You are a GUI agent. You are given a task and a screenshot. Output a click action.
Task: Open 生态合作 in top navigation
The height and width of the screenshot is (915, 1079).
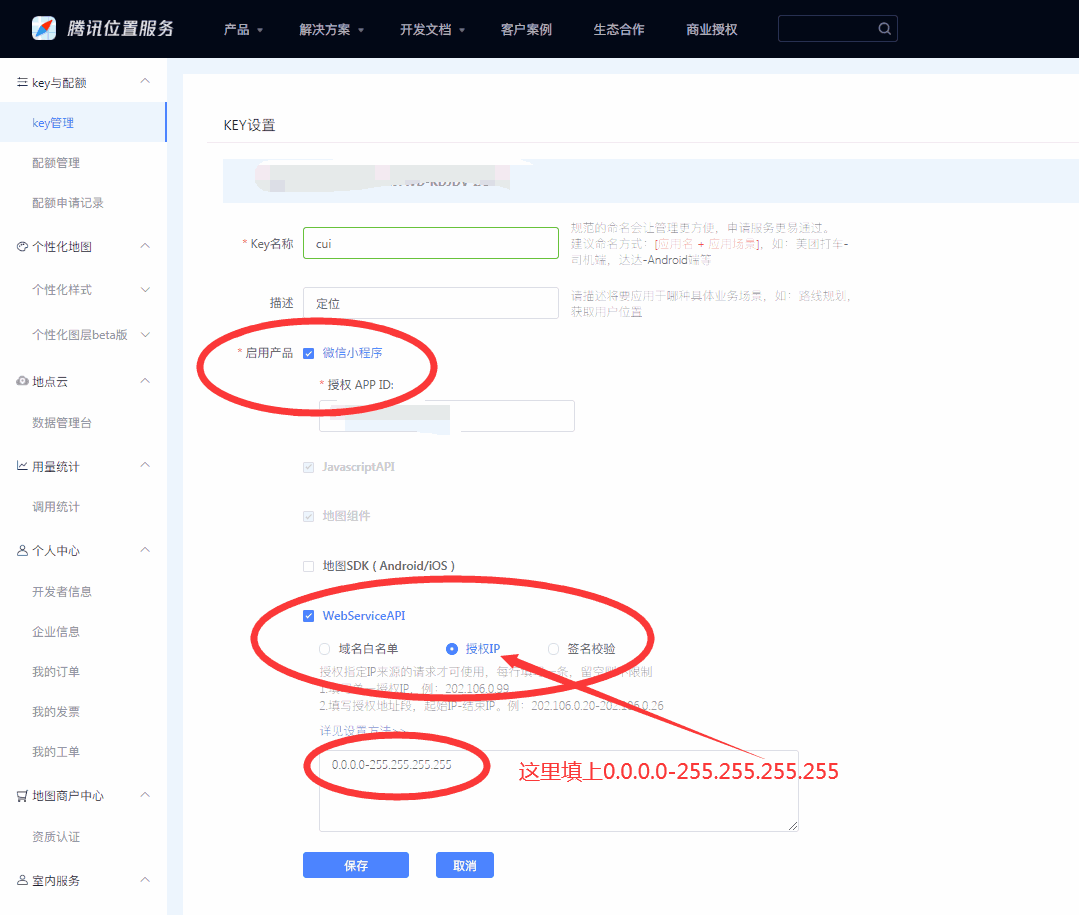(x=619, y=30)
